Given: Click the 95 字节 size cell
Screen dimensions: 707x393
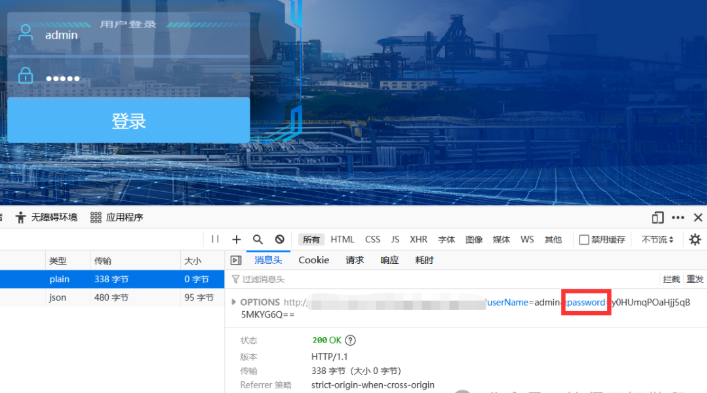Looking at the screenshot, I should coord(199,297).
